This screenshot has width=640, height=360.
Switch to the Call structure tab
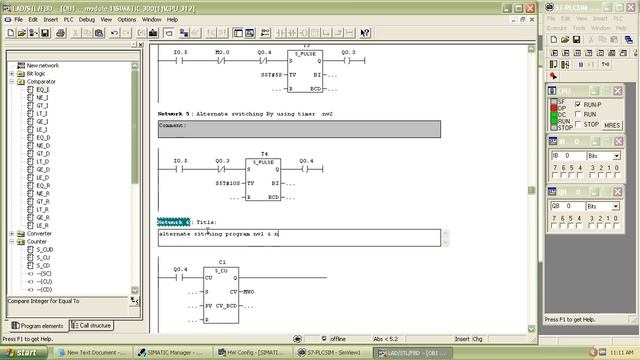point(91,325)
